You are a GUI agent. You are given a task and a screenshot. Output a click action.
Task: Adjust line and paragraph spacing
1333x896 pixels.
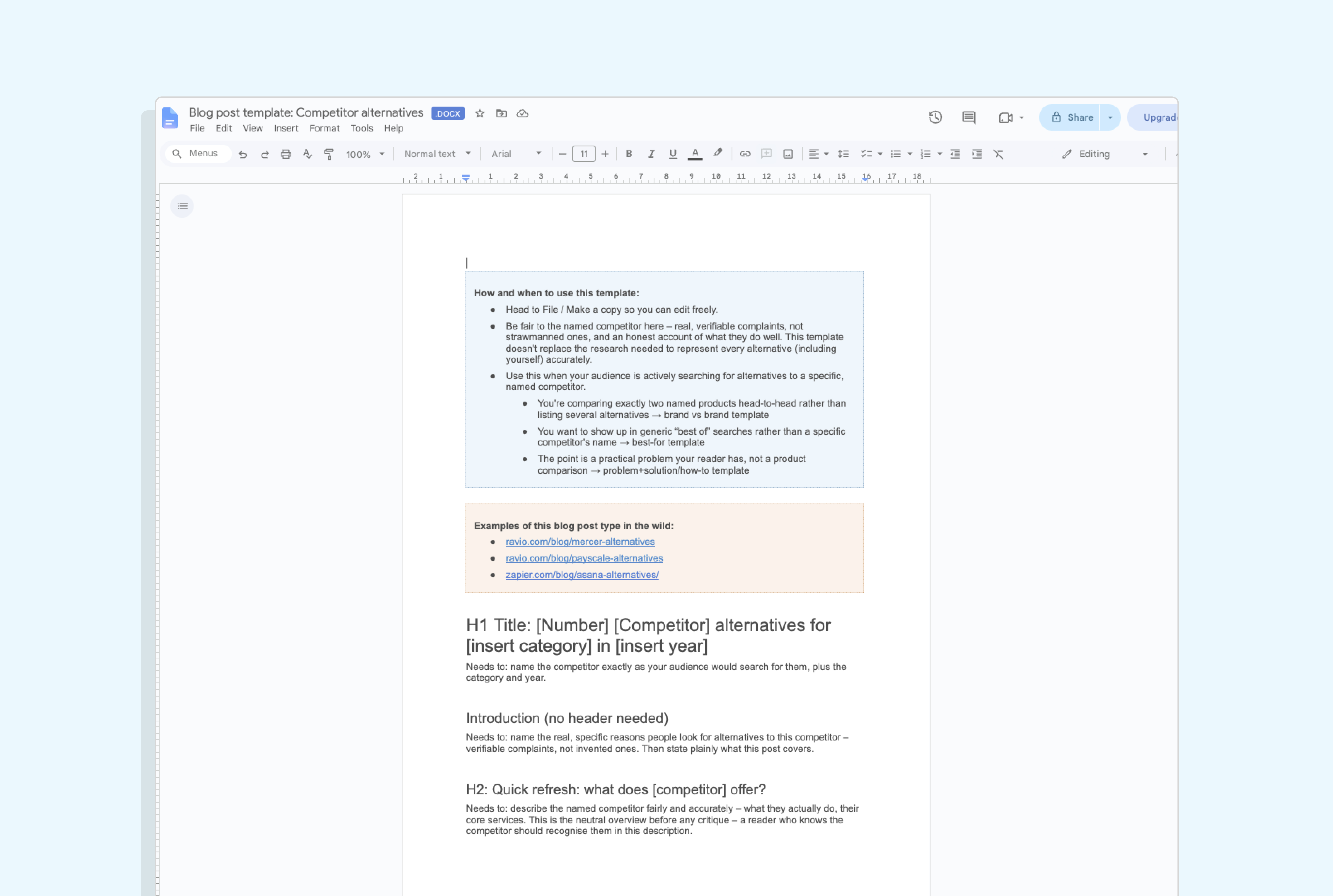(844, 154)
